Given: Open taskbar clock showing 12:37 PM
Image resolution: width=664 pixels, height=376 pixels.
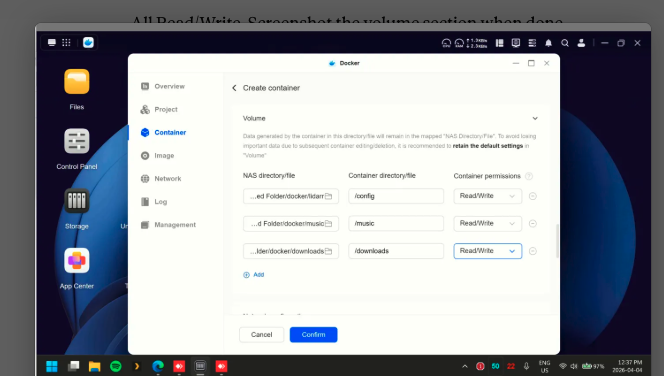Looking at the screenshot, I should tap(629, 366).
